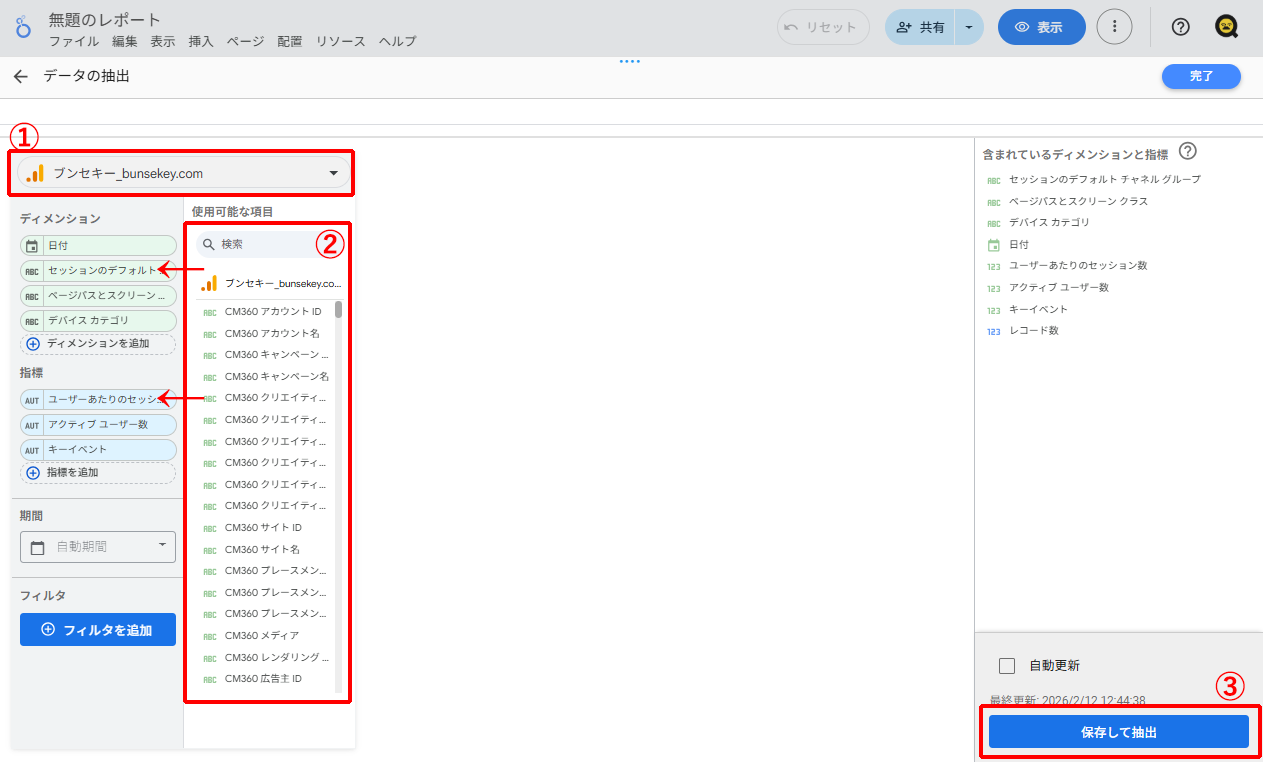Click the フィルタを追加 button

pyautogui.click(x=97, y=629)
